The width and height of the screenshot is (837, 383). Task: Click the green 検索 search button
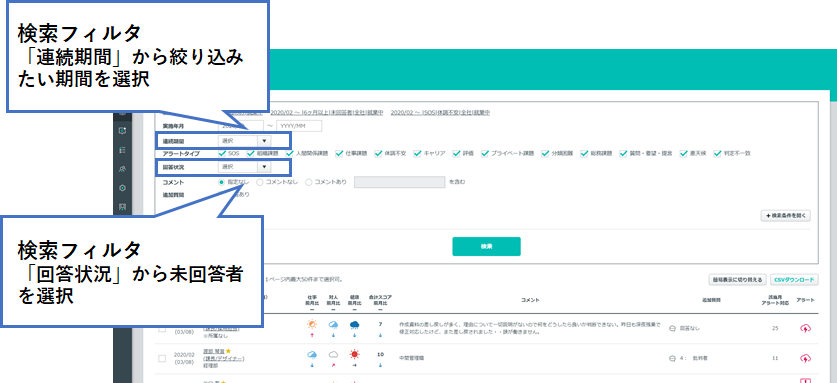pos(486,246)
